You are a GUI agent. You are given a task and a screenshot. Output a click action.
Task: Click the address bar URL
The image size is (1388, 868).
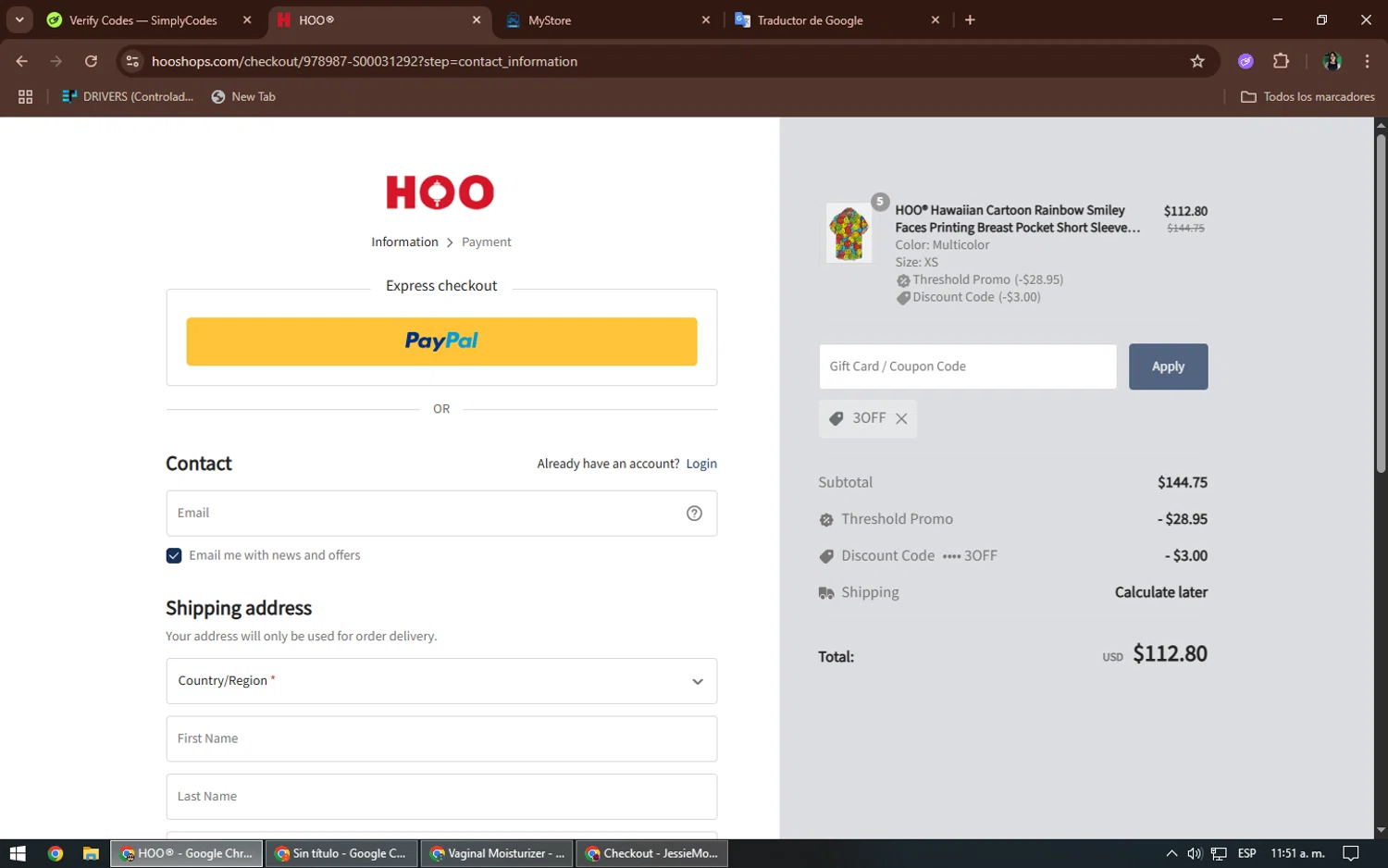click(x=365, y=61)
